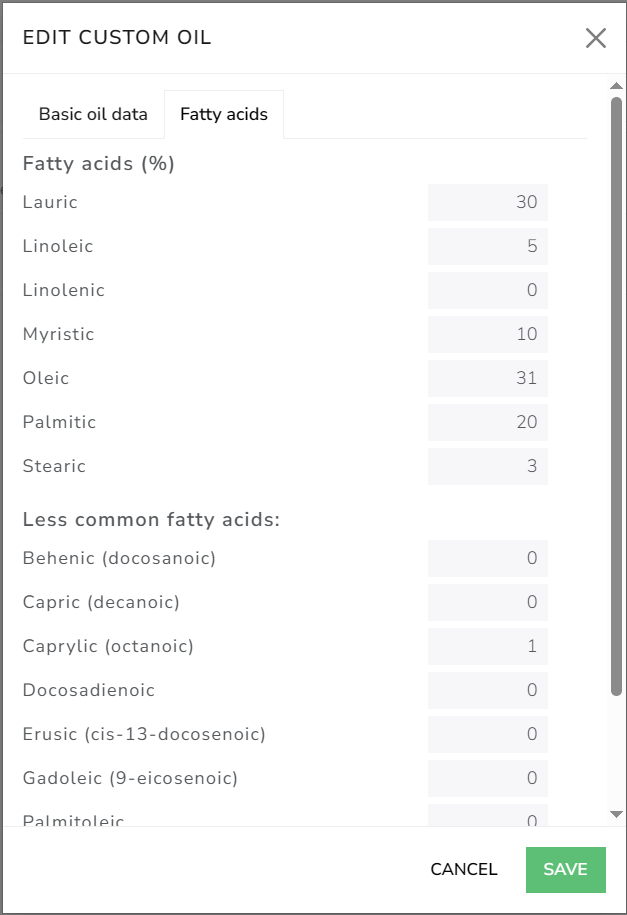This screenshot has height=915, width=627.
Task: Close the Edit Custom Oil dialog
Action: point(596,38)
